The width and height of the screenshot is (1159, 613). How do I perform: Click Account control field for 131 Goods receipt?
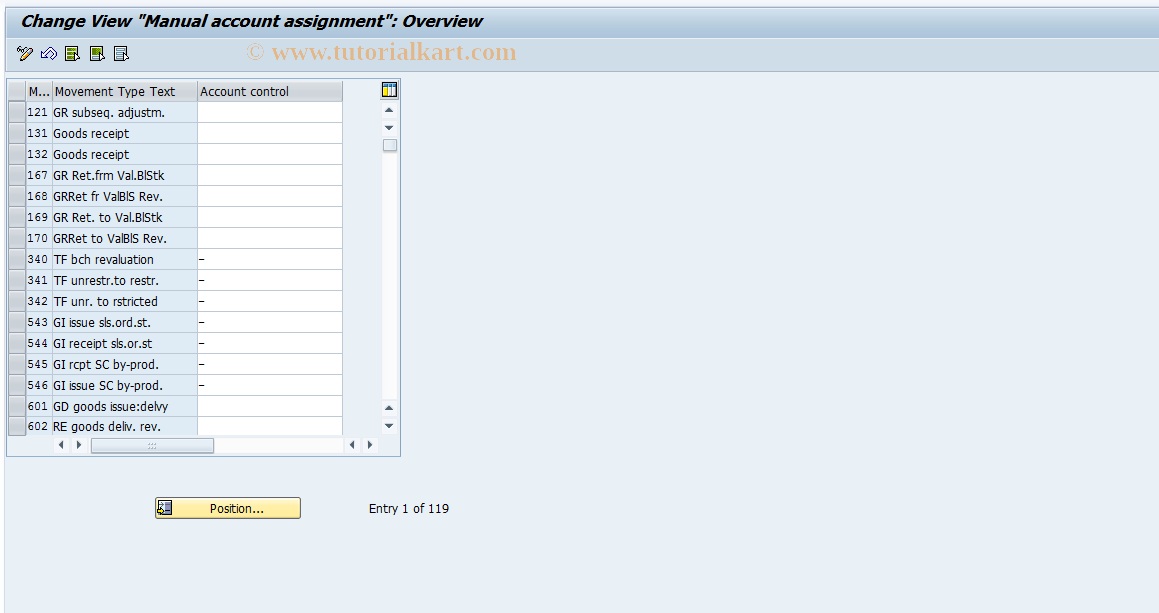pos(270,133)
